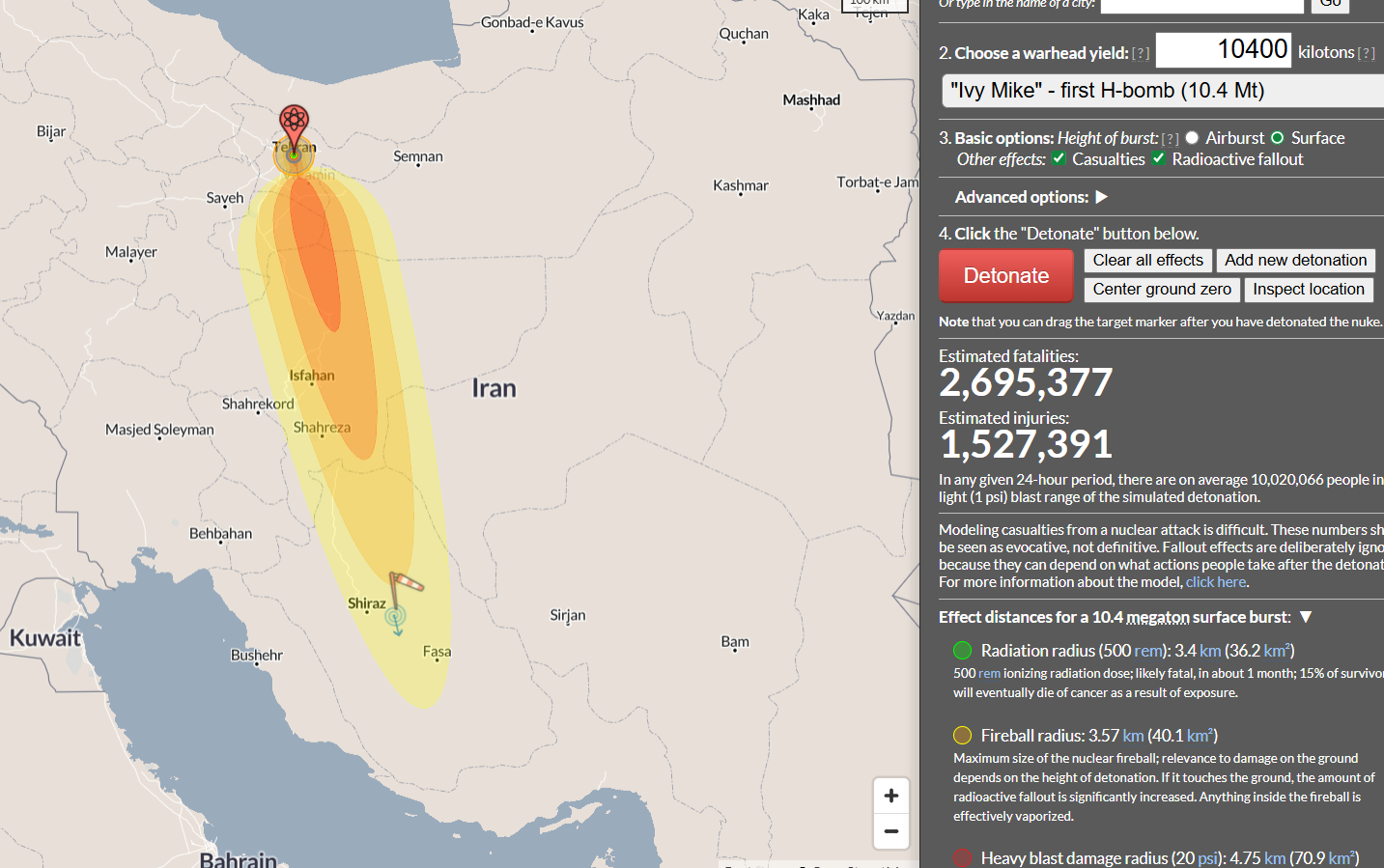Expand the Advanced options triangle
Image resolution: width=1384 pixels, height=868 pixels.
pyautogui.click(x=1101, y=197)
